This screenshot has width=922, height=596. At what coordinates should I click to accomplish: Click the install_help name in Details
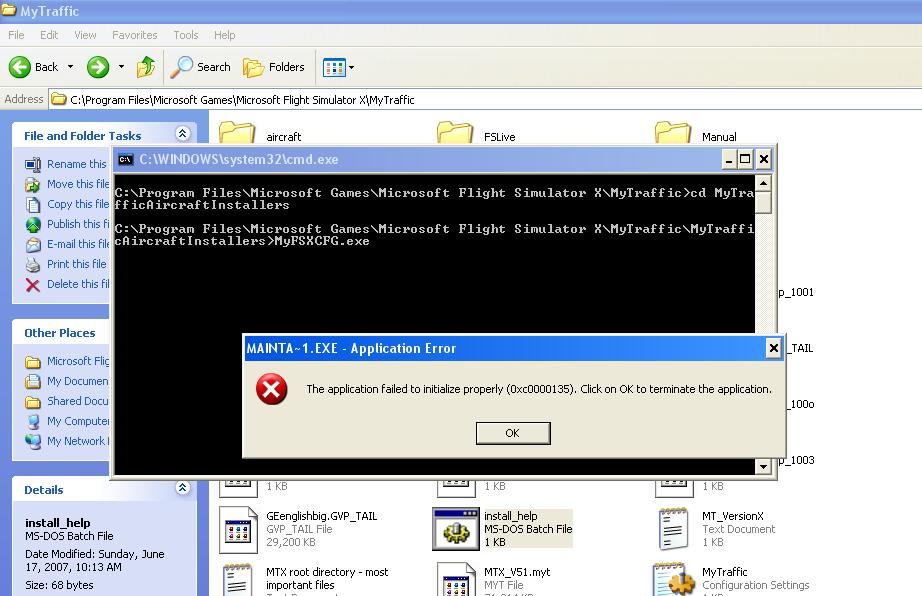coord(58,523)
